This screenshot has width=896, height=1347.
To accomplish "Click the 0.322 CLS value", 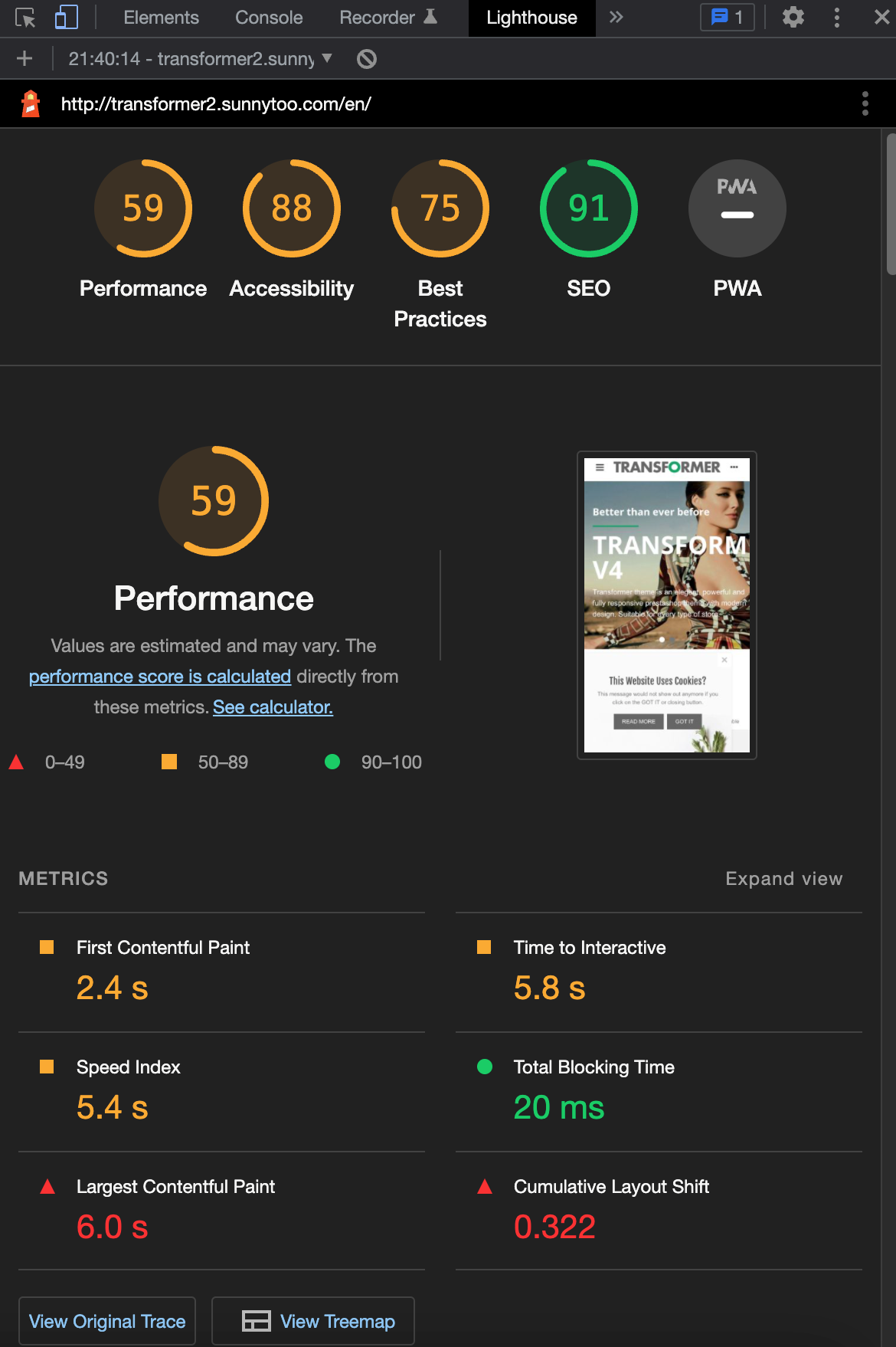I will [x=554, y=1227].
